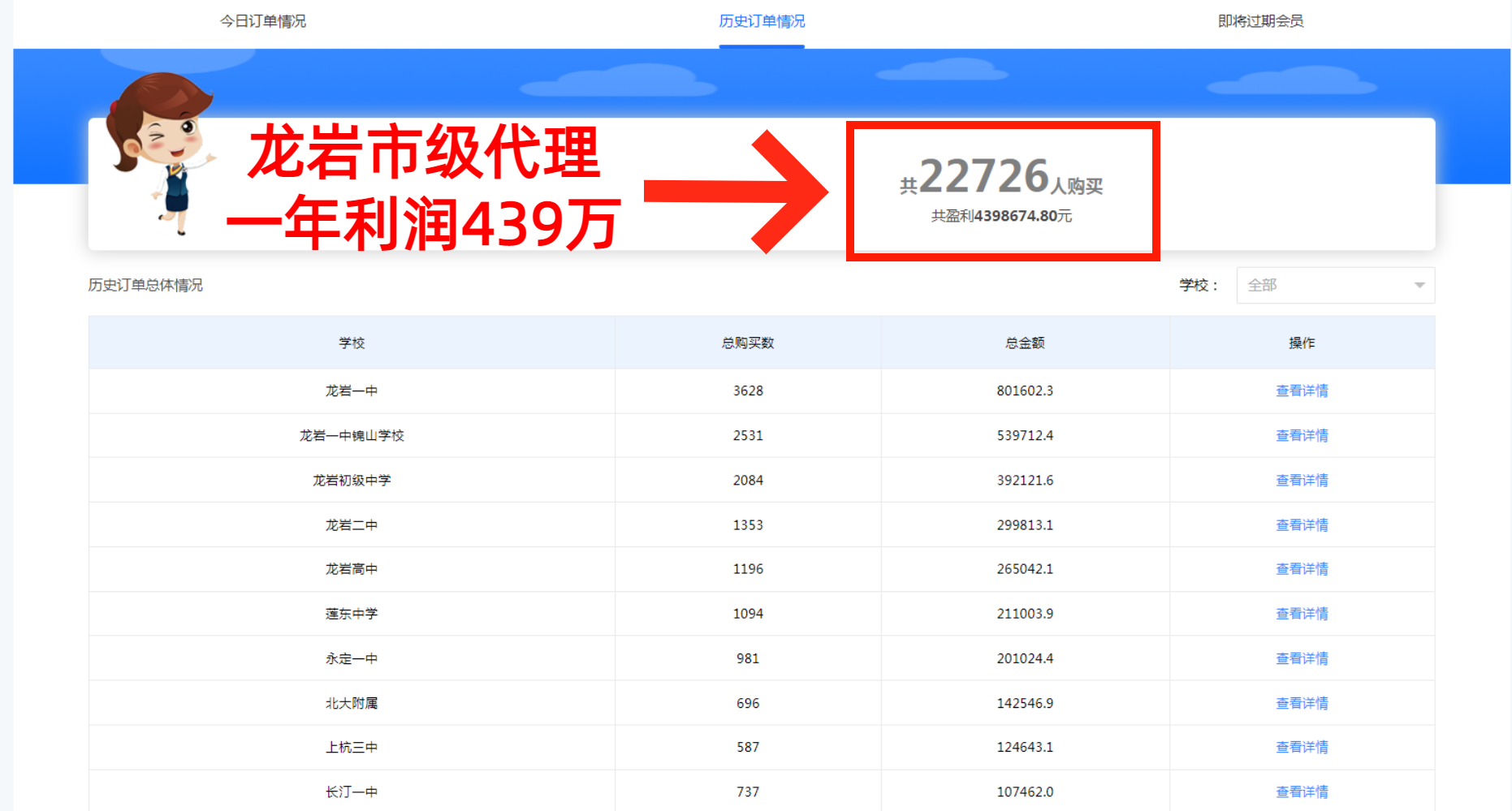Image resolution: width=1512 pixels, height=811 pixels.
Task: Open 查看详情 for 龙岩高中
Action: 1302,568
